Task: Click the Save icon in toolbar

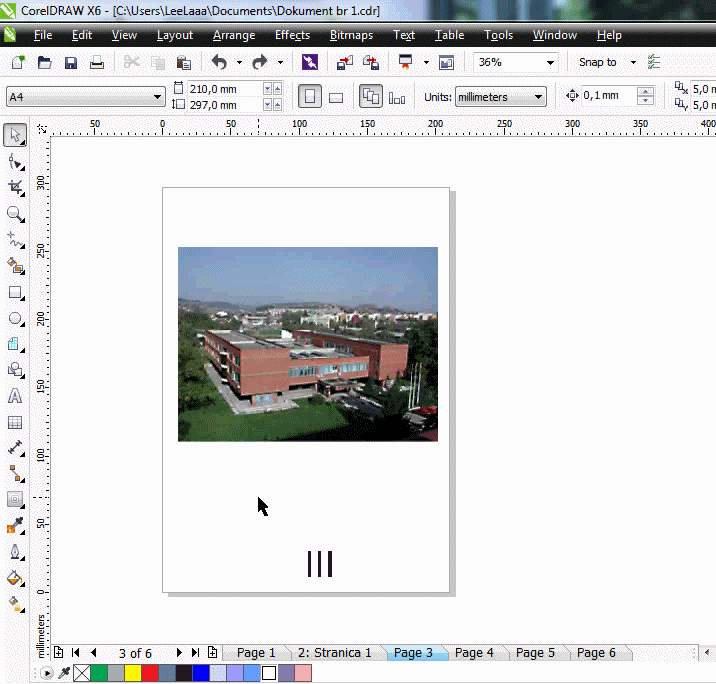Action: tap(71, 62)
